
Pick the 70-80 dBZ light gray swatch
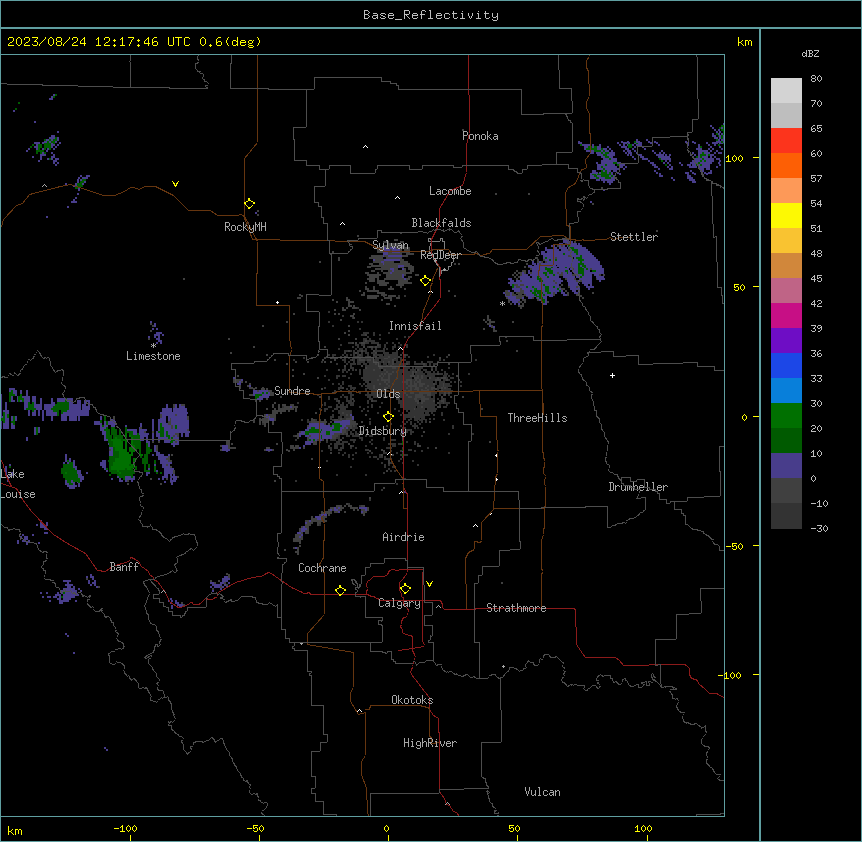[786, 91]
